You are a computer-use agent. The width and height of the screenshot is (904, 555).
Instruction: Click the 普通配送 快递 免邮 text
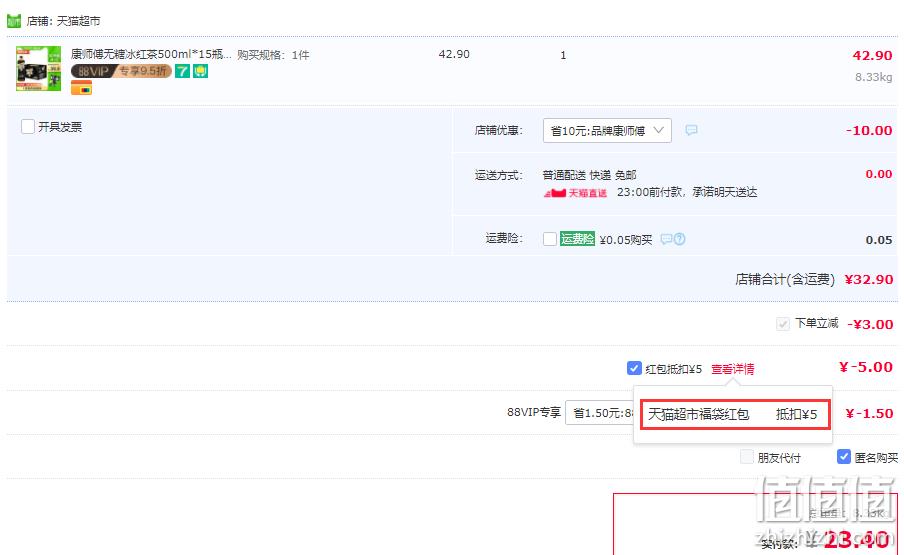589,175
